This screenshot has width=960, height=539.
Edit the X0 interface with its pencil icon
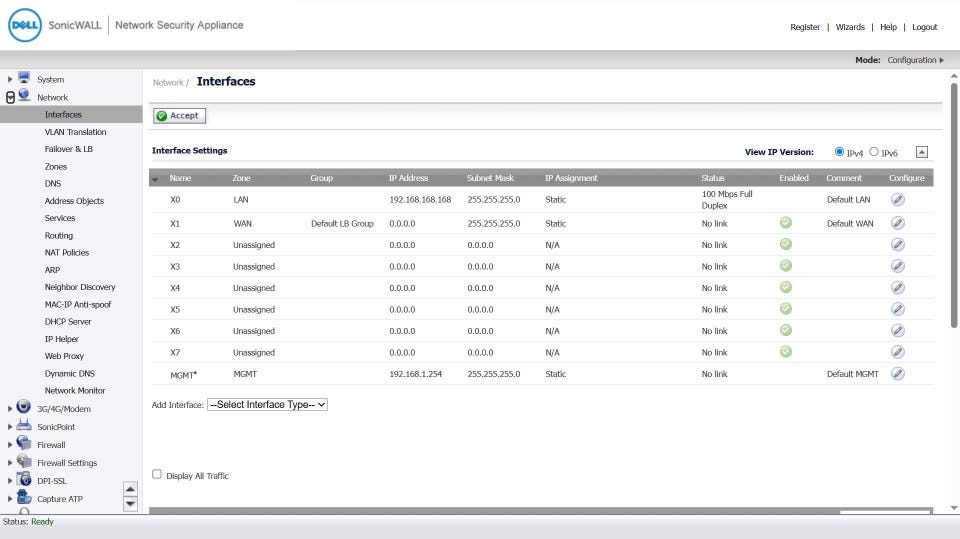tap(898, 199)
